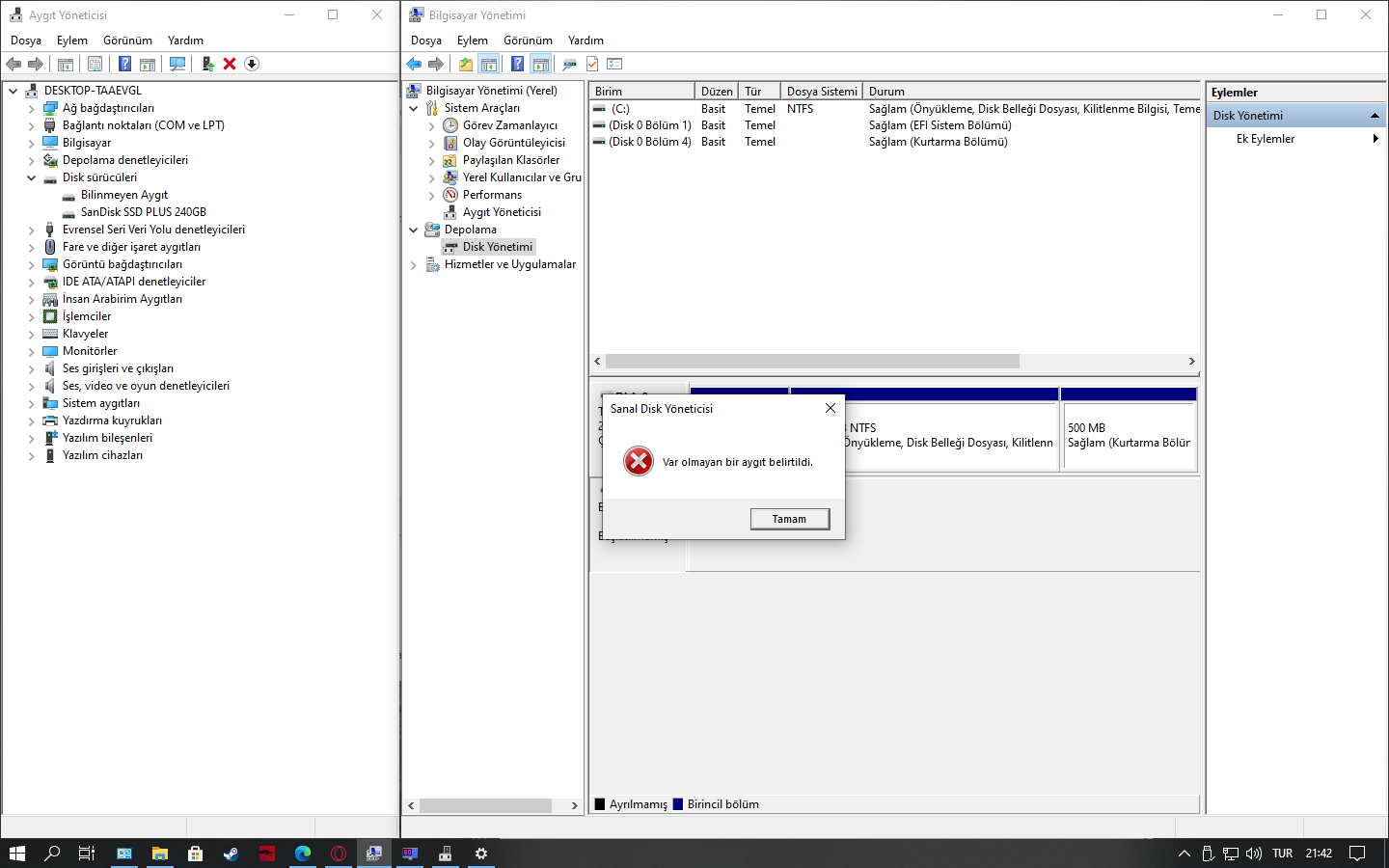Select SanDisk SSD PLUS 240GB device

pyautogui.click(x=144, y=212)
